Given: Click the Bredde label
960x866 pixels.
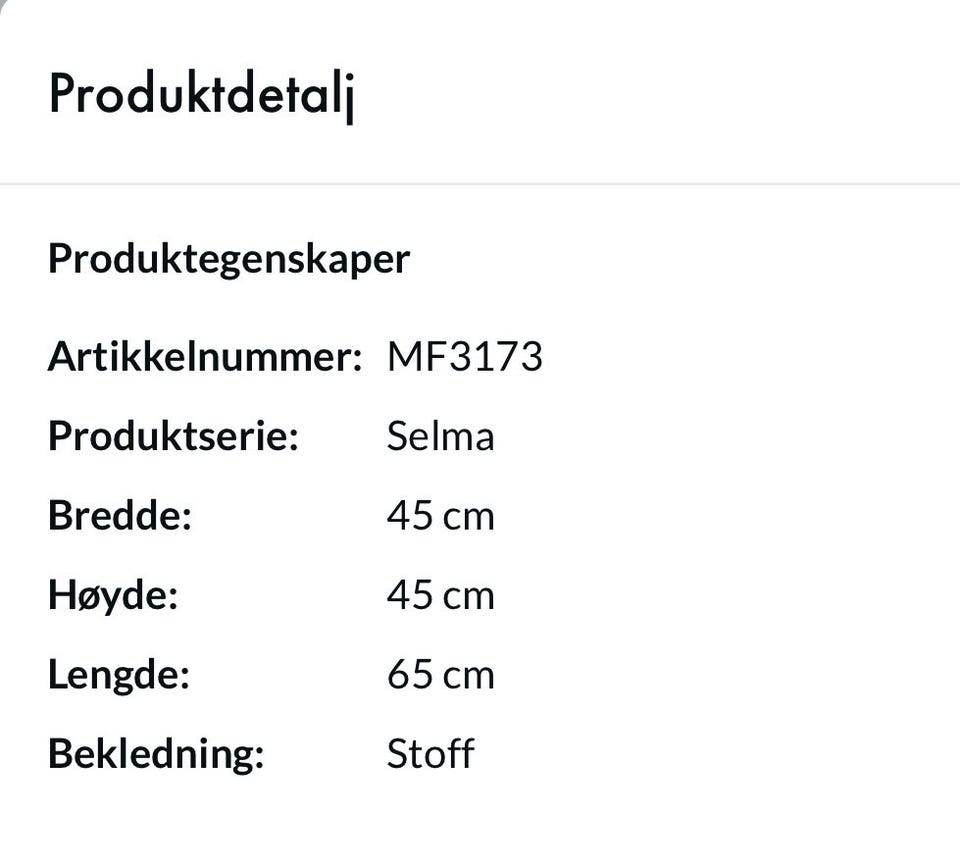Looking at the screenshot, I should (x=119, y=516).
